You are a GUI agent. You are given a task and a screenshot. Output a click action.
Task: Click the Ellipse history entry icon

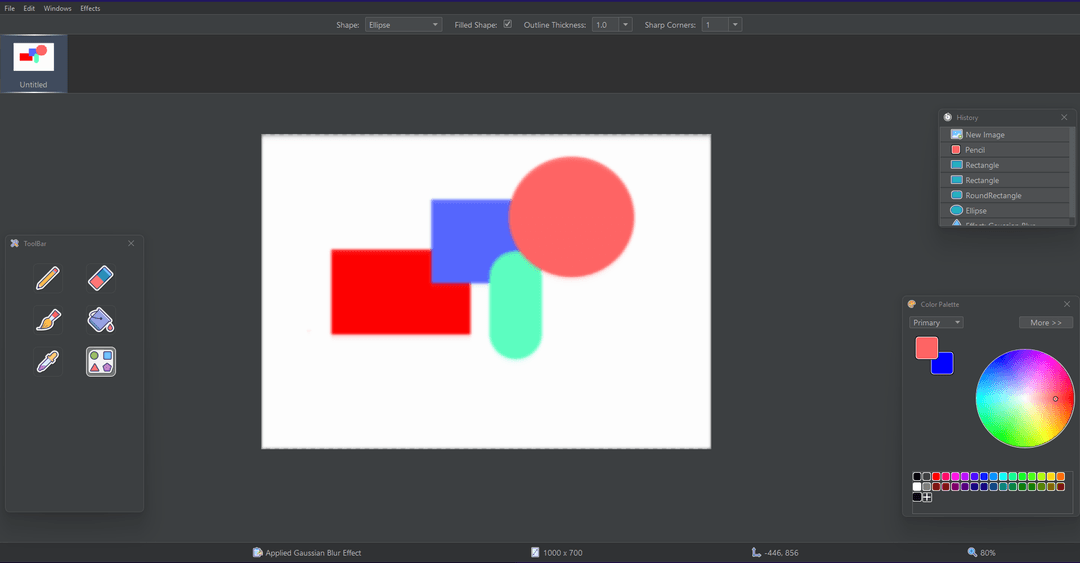[956, 210]
